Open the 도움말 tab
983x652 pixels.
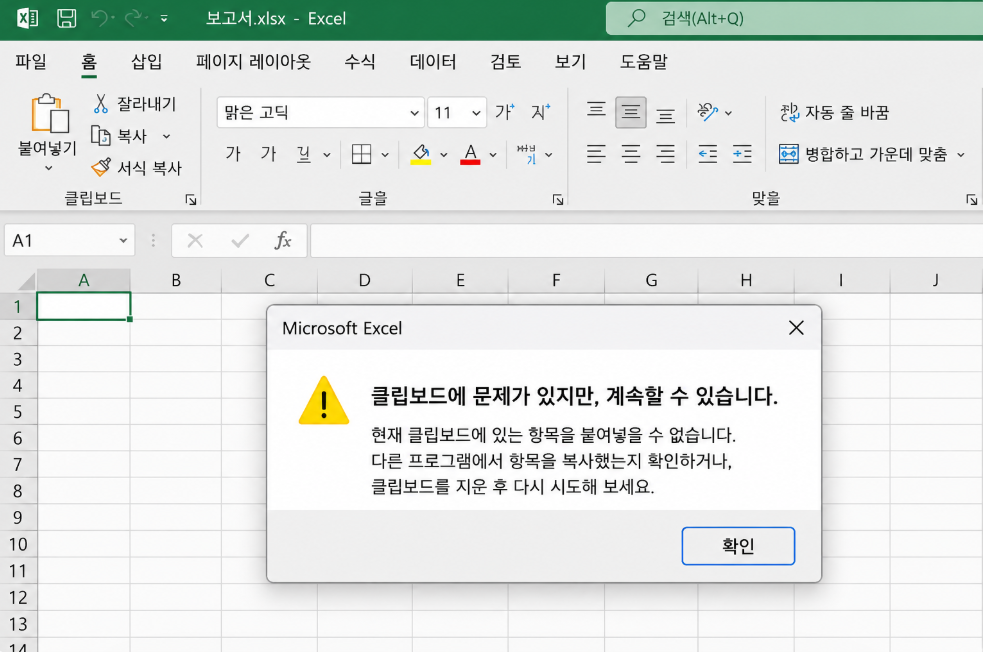(x=644, y=61)
